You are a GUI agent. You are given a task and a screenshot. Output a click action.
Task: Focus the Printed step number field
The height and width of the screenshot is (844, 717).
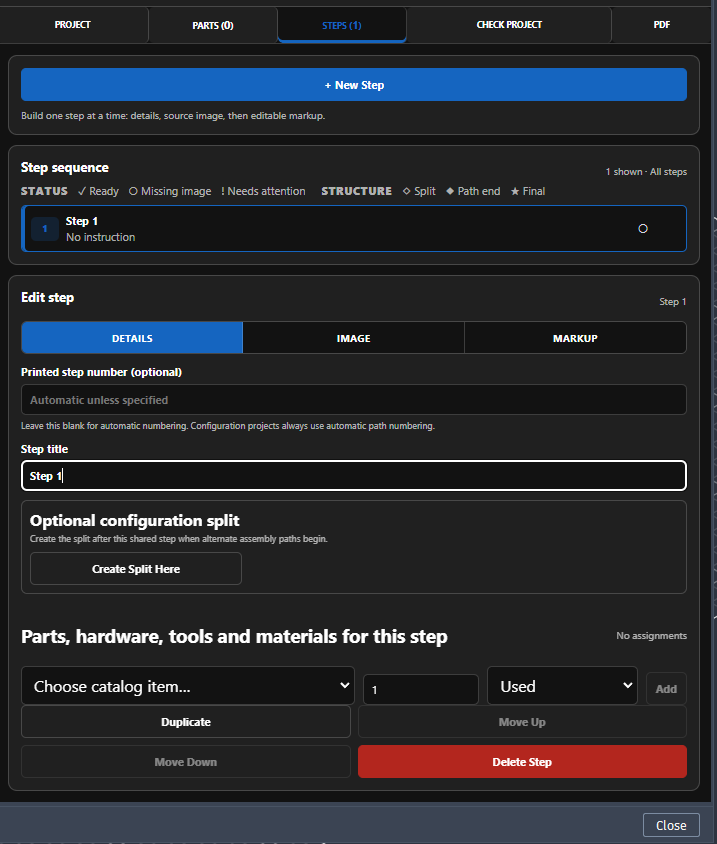(x=354, y=400)
